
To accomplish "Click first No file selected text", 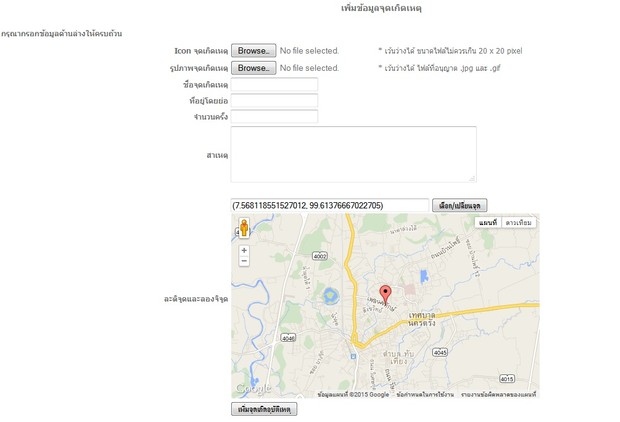I will [x=309, y=51].
